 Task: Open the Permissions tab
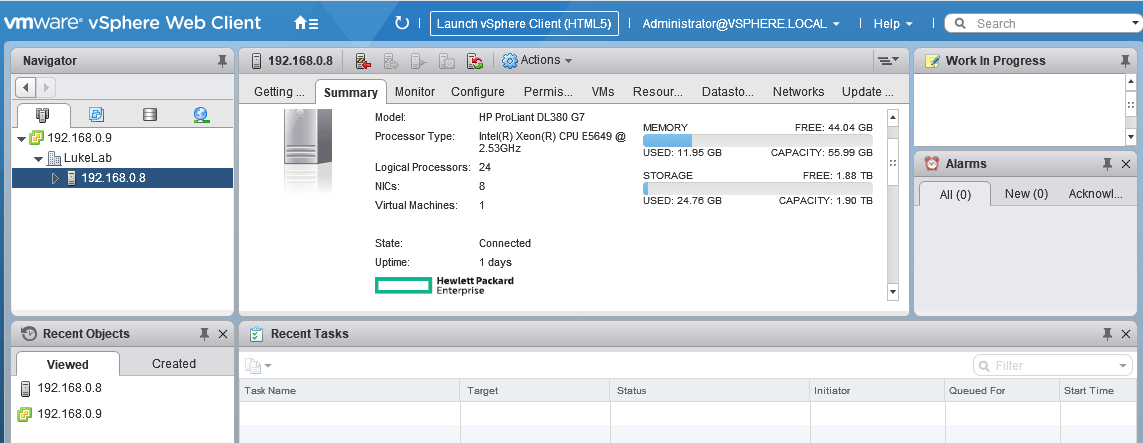coord(548,92)
